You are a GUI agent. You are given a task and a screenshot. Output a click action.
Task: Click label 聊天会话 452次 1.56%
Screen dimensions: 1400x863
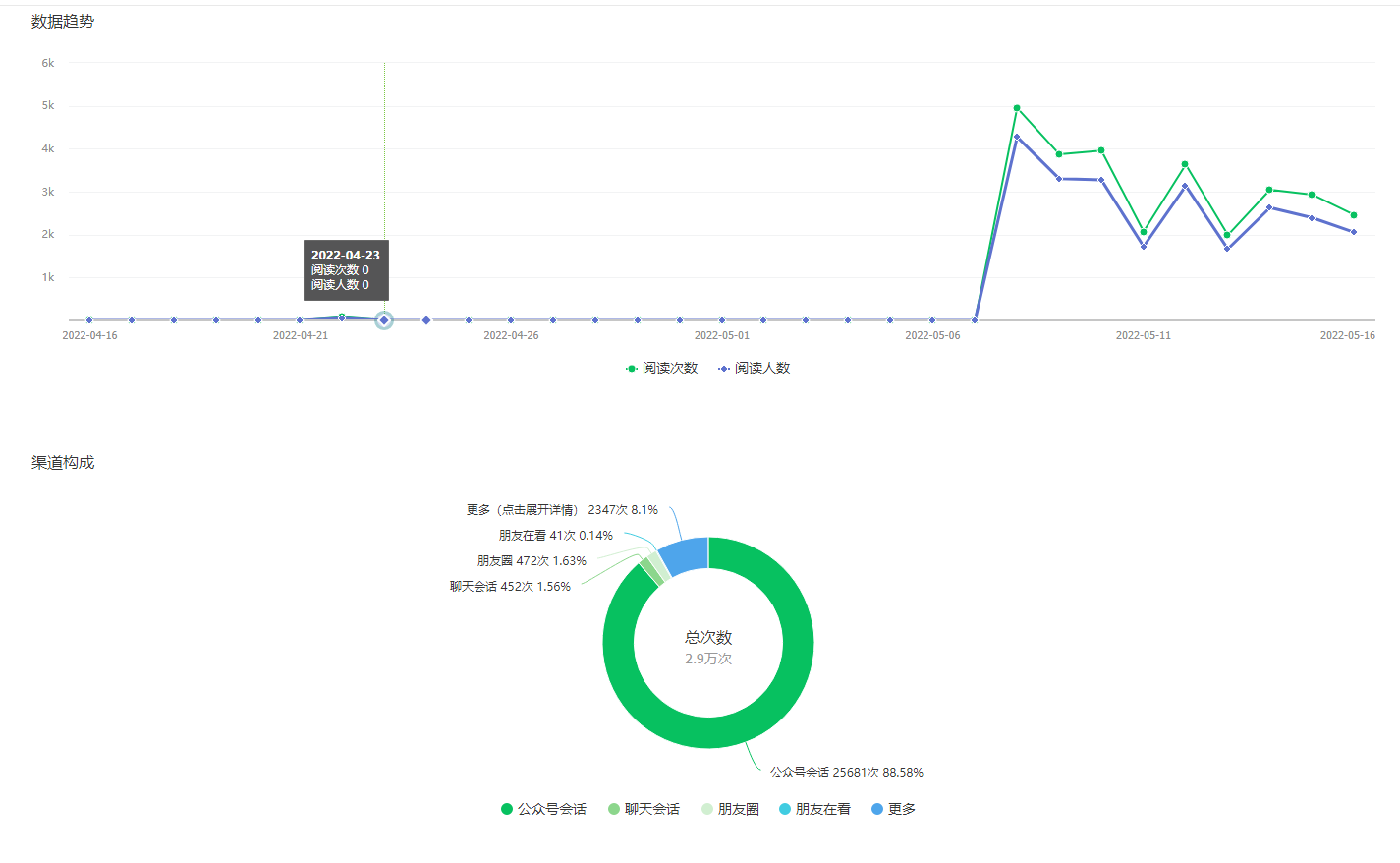(x=510, y=587)
